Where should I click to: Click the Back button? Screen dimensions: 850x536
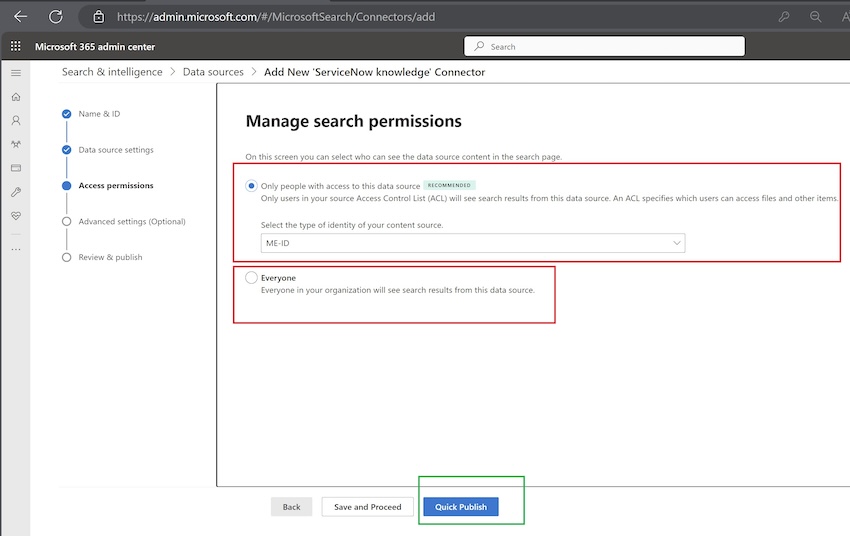[x=291, y=507]
